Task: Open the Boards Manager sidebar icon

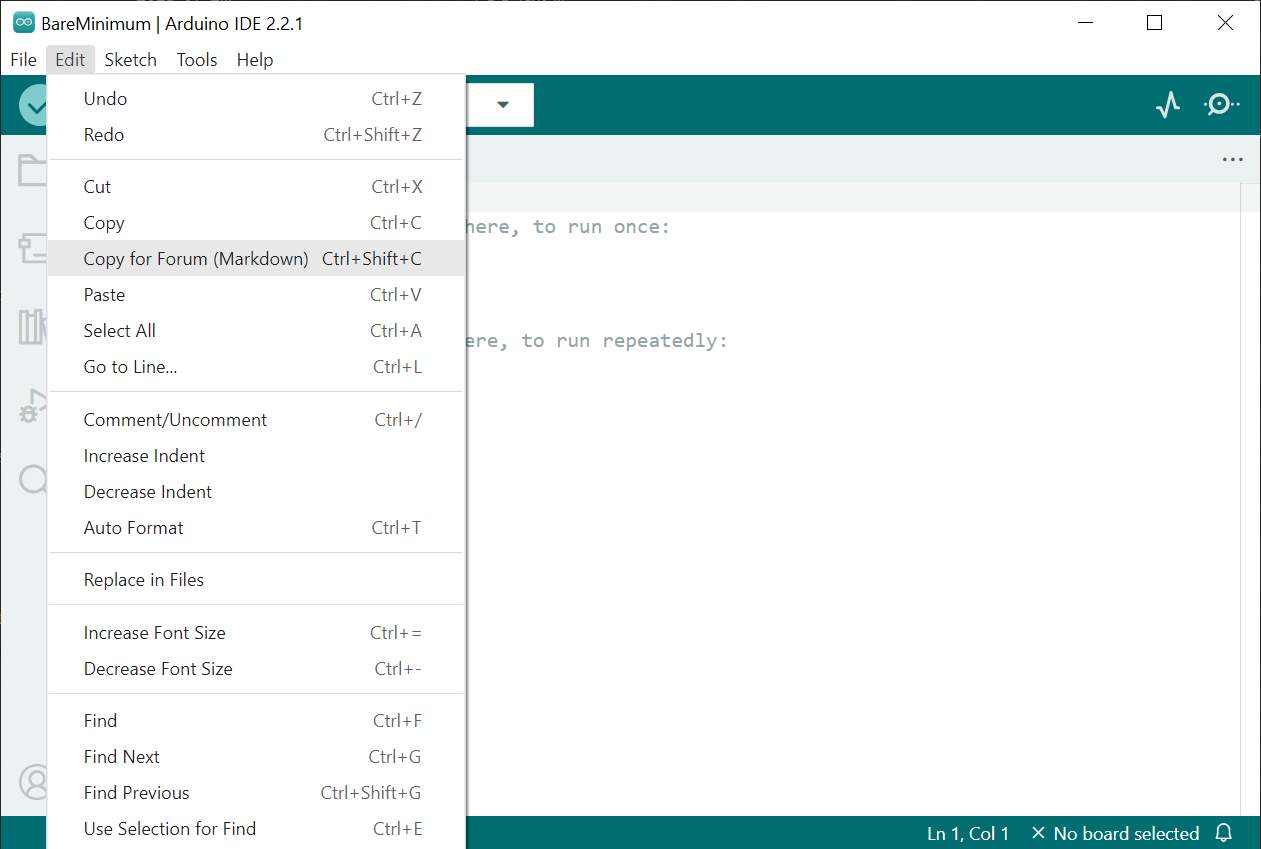Action: (x=33, y=249)
